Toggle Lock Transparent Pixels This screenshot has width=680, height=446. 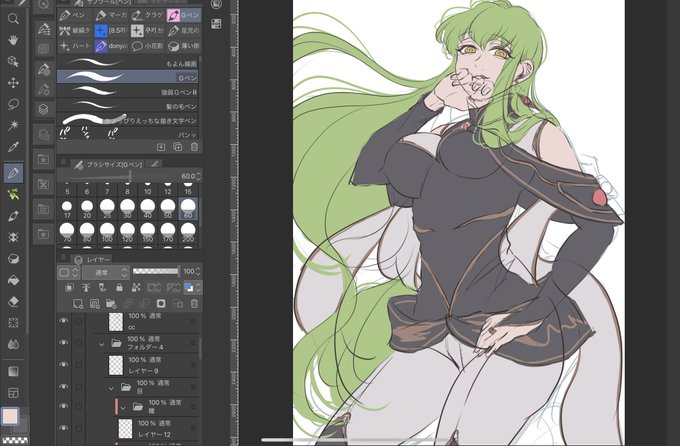(136, 287)
